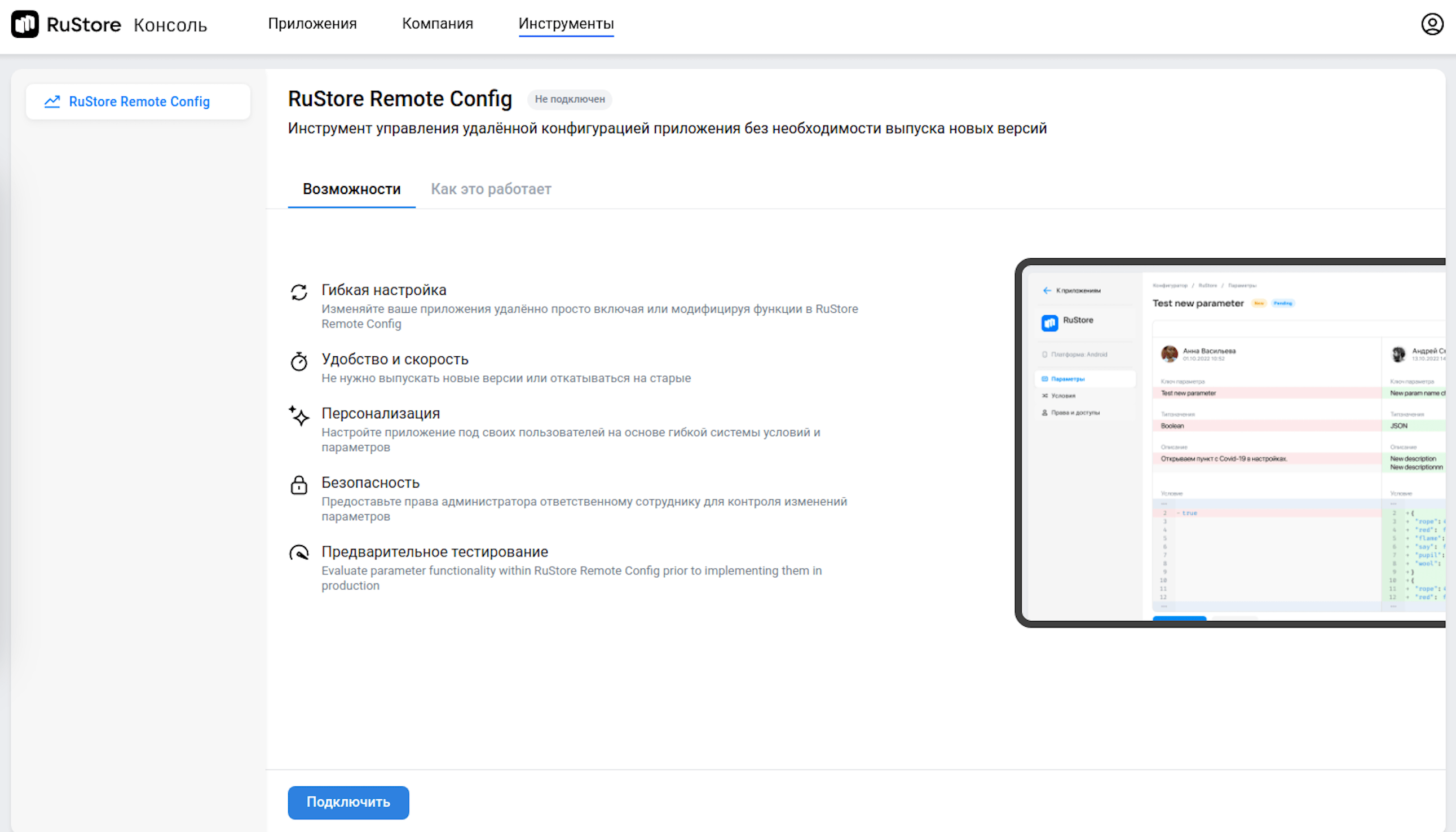Click the RuStore logo icon
The height and width of the screenshot is (832, 1456).
pyautogui.click(x=25, y=24)
